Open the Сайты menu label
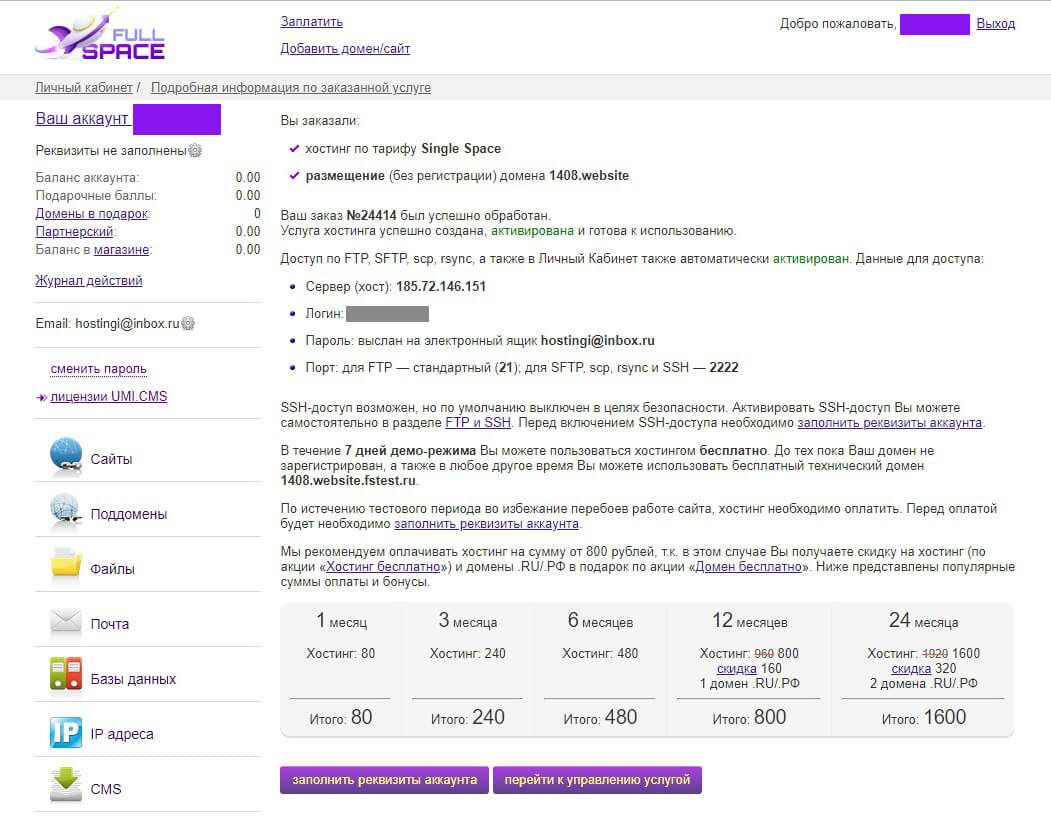The height and width of the screenshot is (818, 1051). (111, 459)
